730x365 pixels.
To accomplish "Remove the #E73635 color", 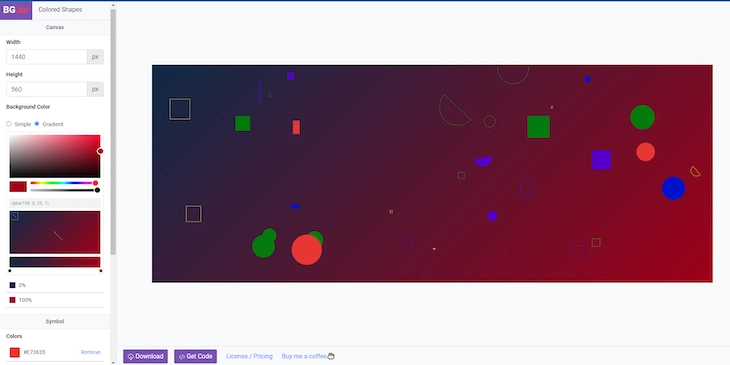I will [x=90, y=352].
